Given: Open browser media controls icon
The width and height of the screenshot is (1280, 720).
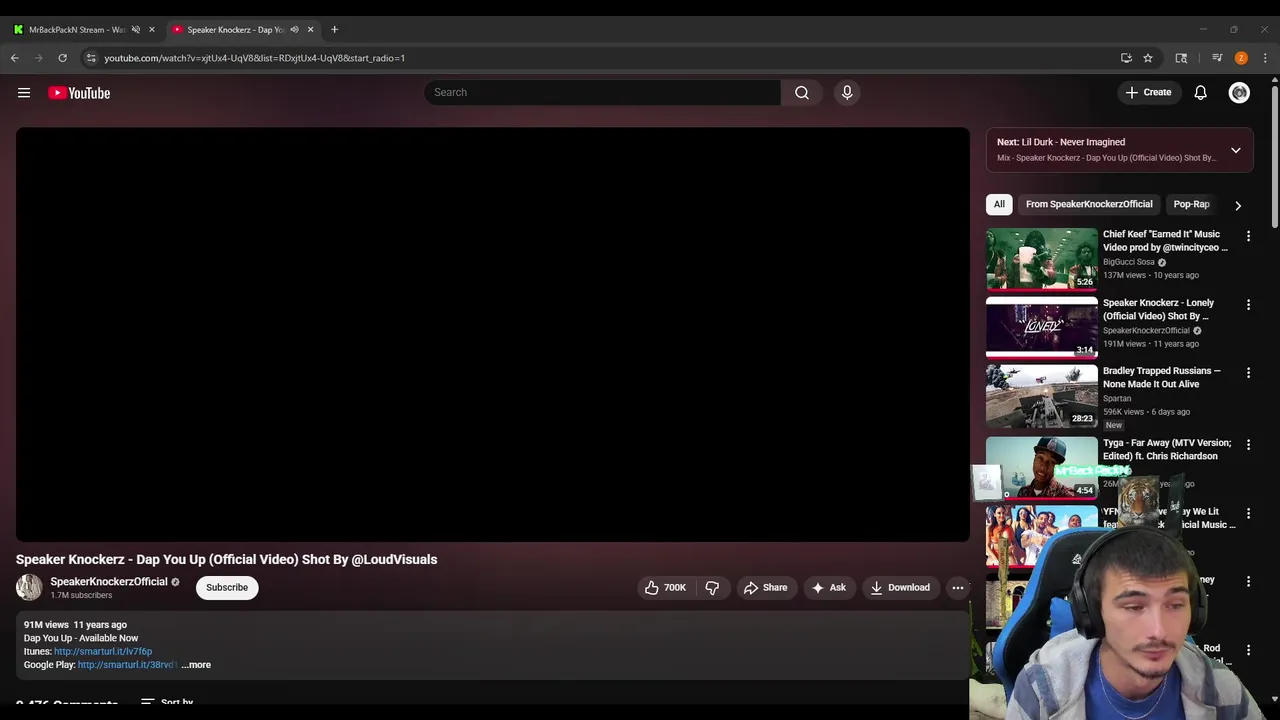Looking at the screenshot, I should tap(1217, 58).
